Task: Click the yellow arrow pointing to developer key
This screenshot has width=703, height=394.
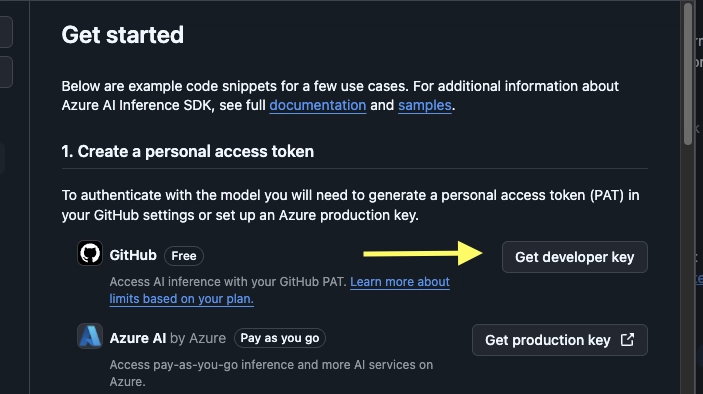Action: pyautogui.click(x=422, y=253)
